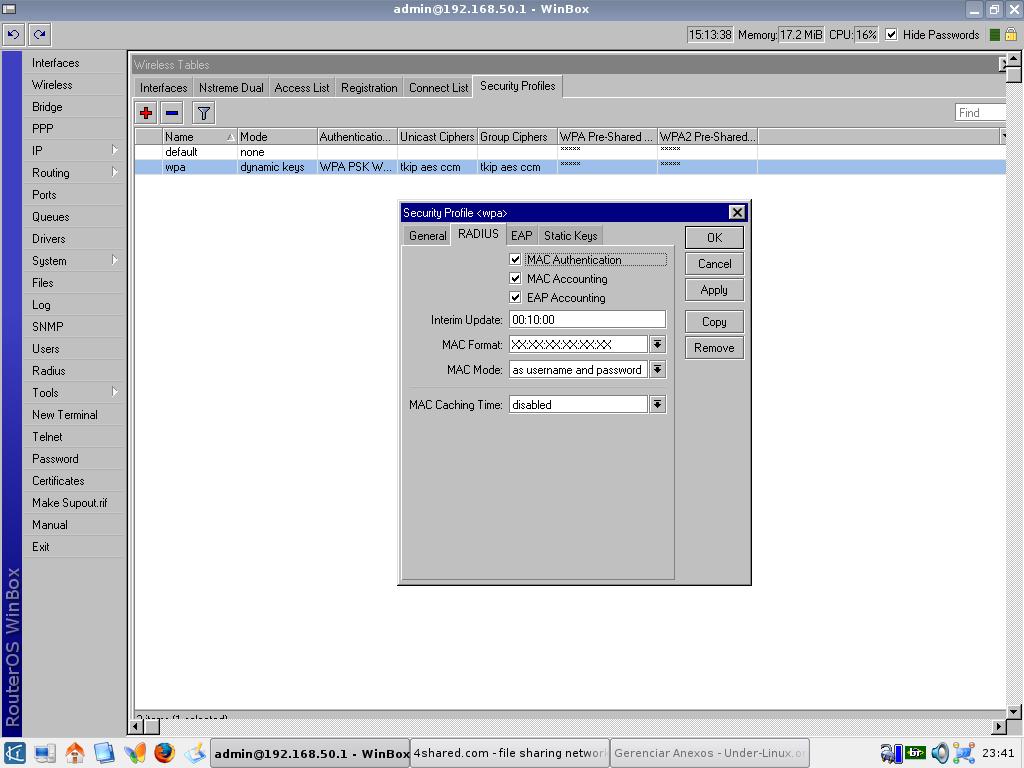
Task: Toggle MAC Accounting checkbox
Action: pos(515,278)
